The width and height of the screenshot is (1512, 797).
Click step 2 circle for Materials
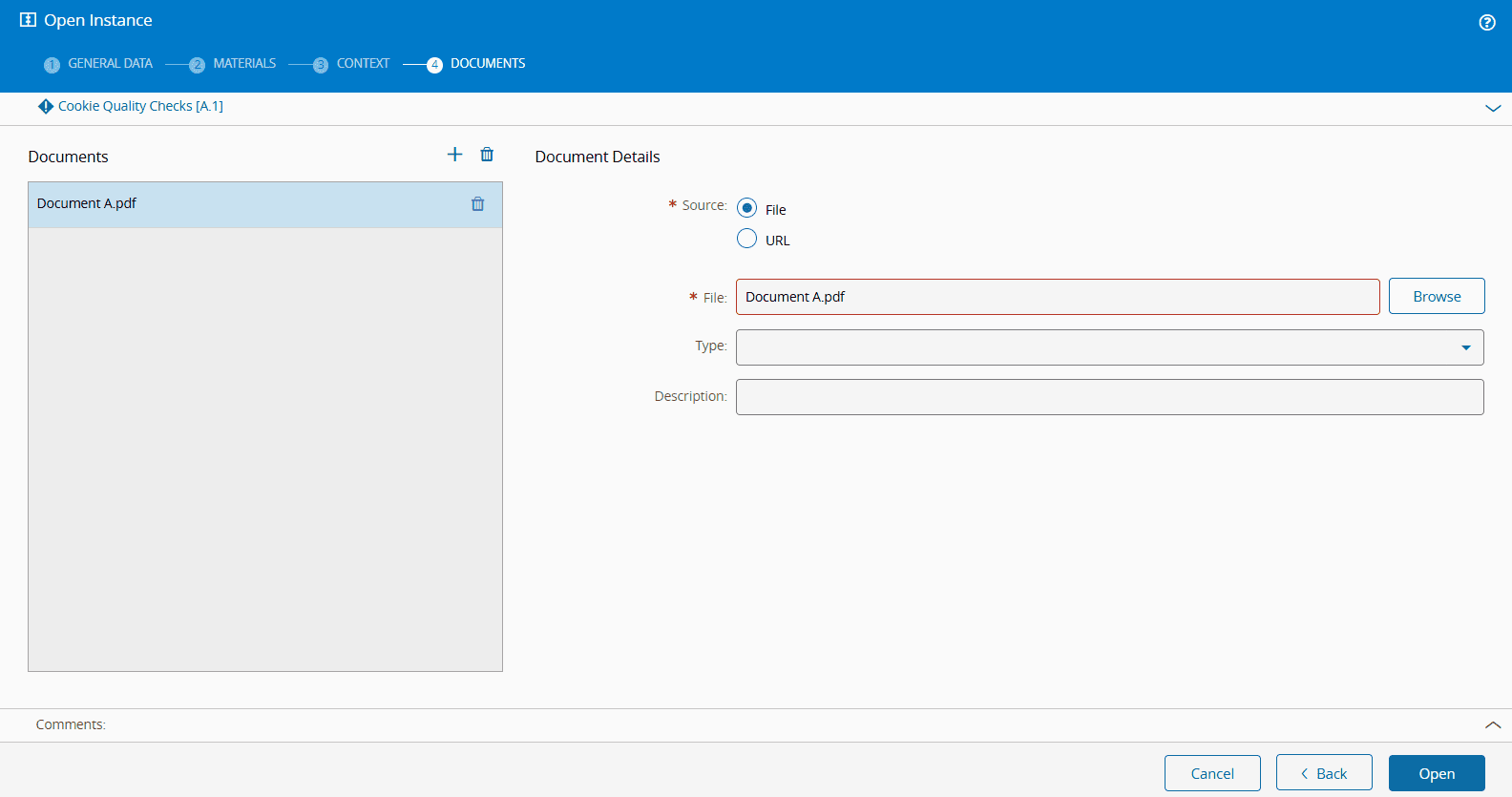198,65
